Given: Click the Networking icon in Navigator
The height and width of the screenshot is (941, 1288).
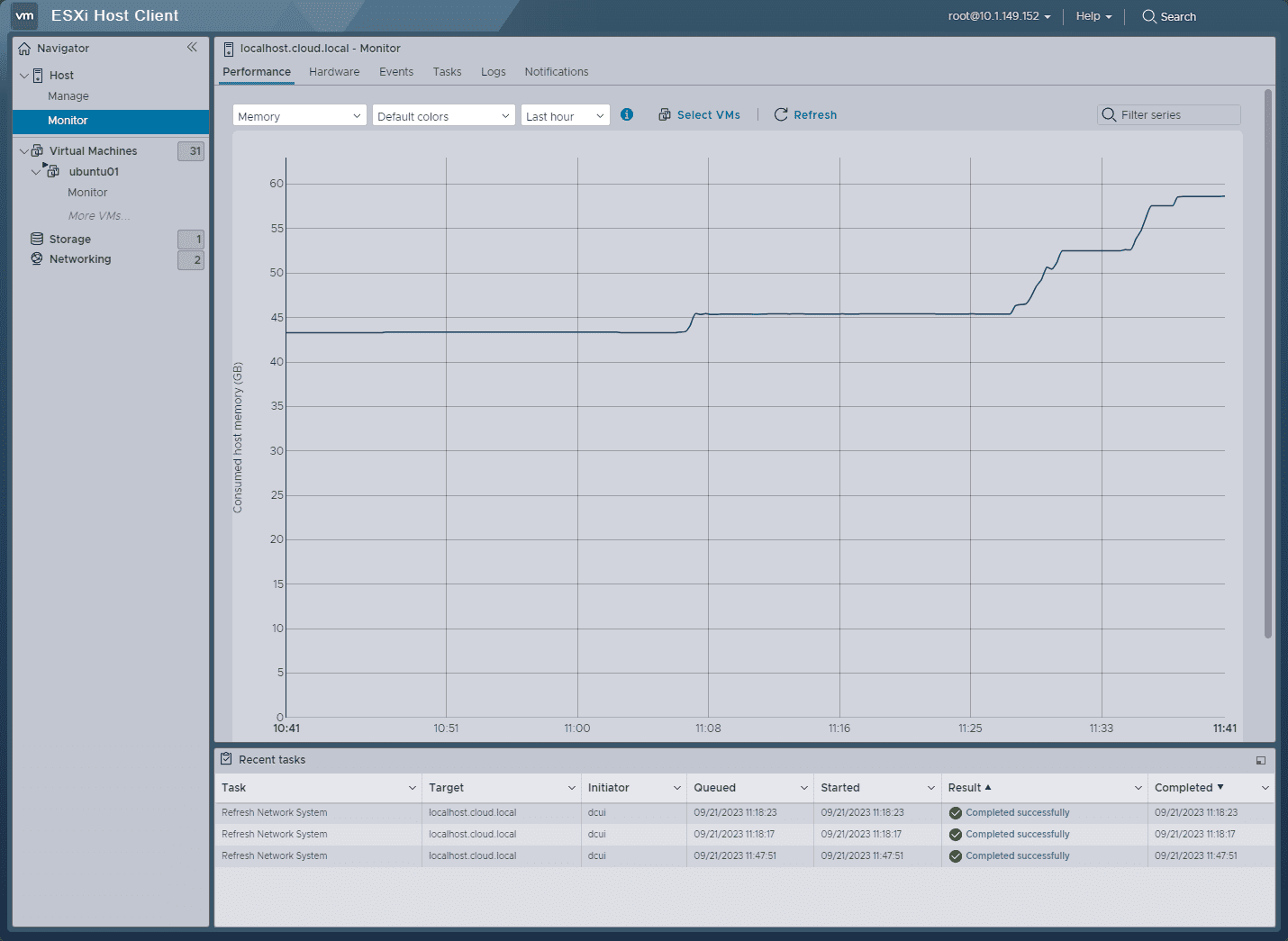Looking at the screenshot, I should pyautogui.click(x=37, y=258).
